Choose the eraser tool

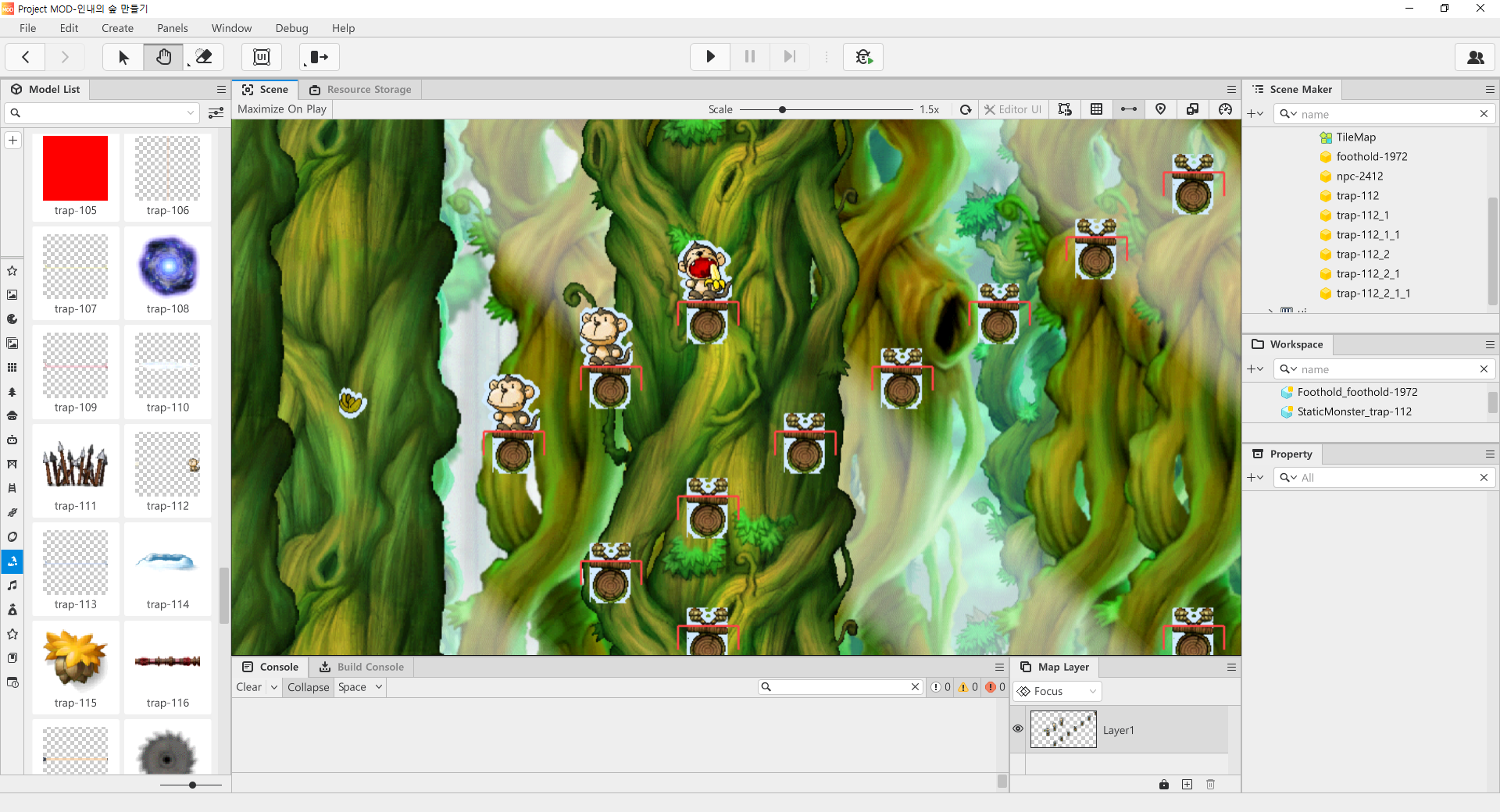click(204, 57)
